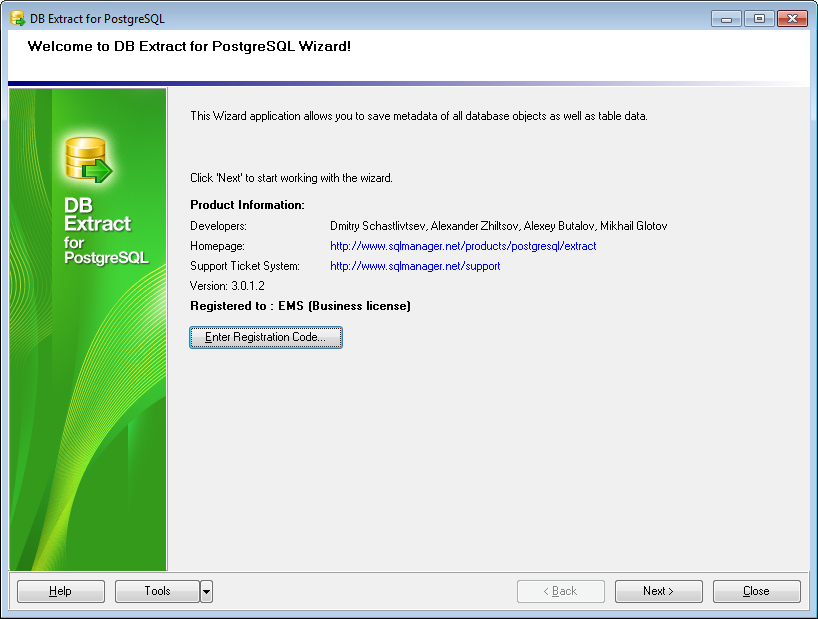Click the 'Welcome to DB Extract' heading

[189, 46]
